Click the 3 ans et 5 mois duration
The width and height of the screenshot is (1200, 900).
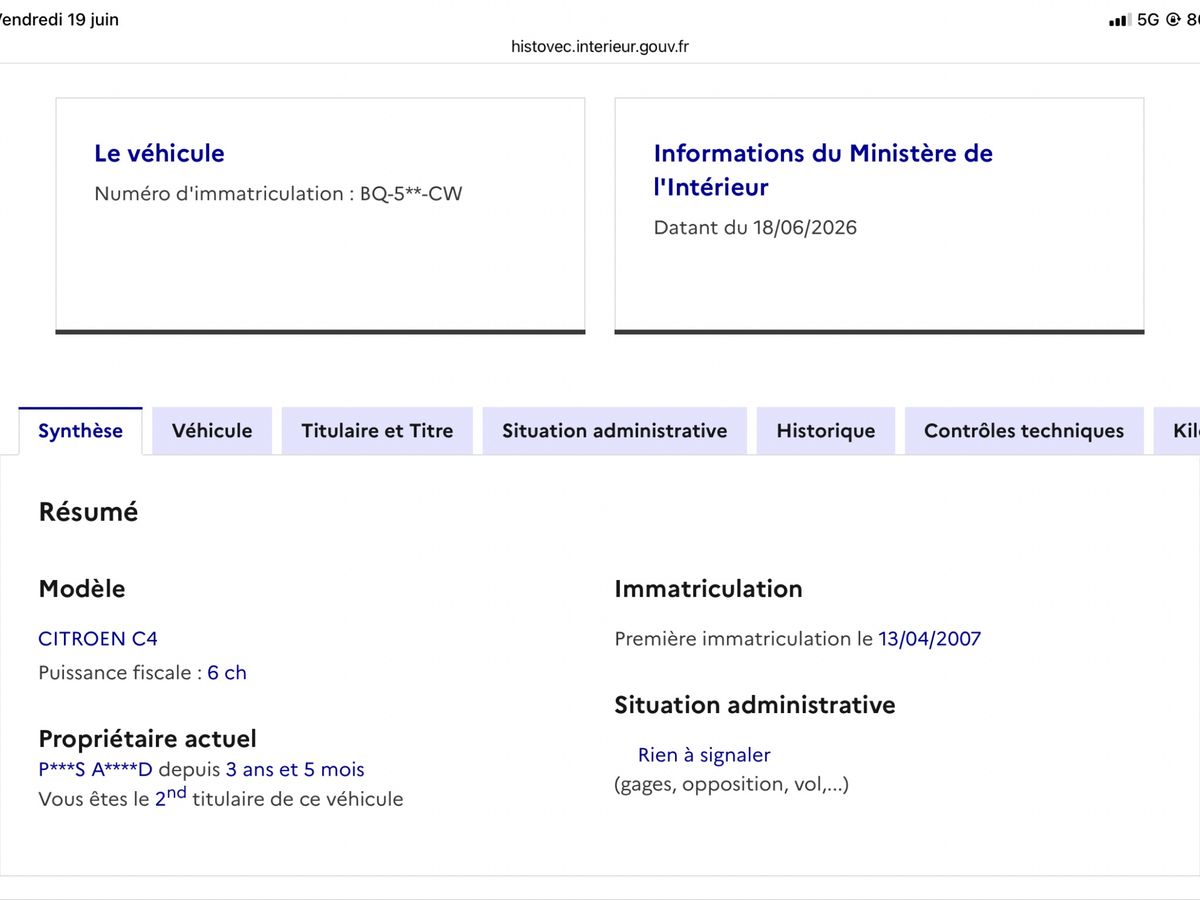coord(295,769)
